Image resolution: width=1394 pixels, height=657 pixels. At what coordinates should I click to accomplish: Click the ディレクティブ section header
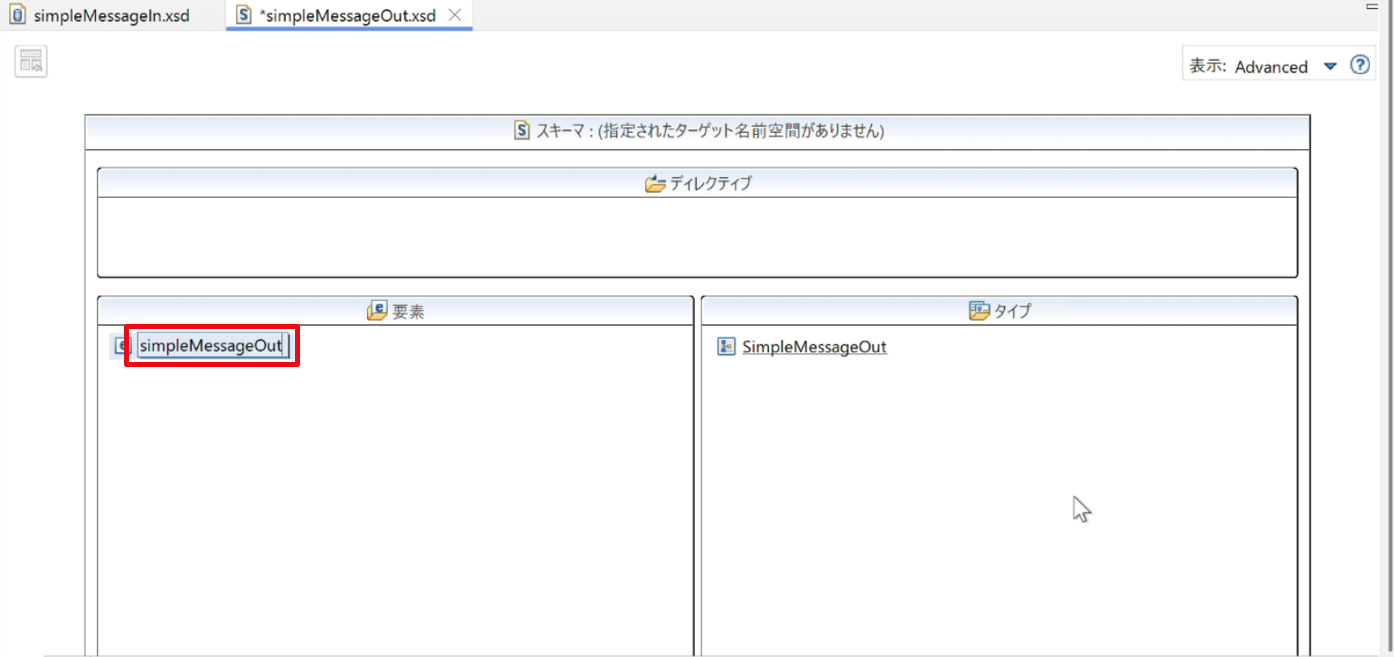(698, 184)
